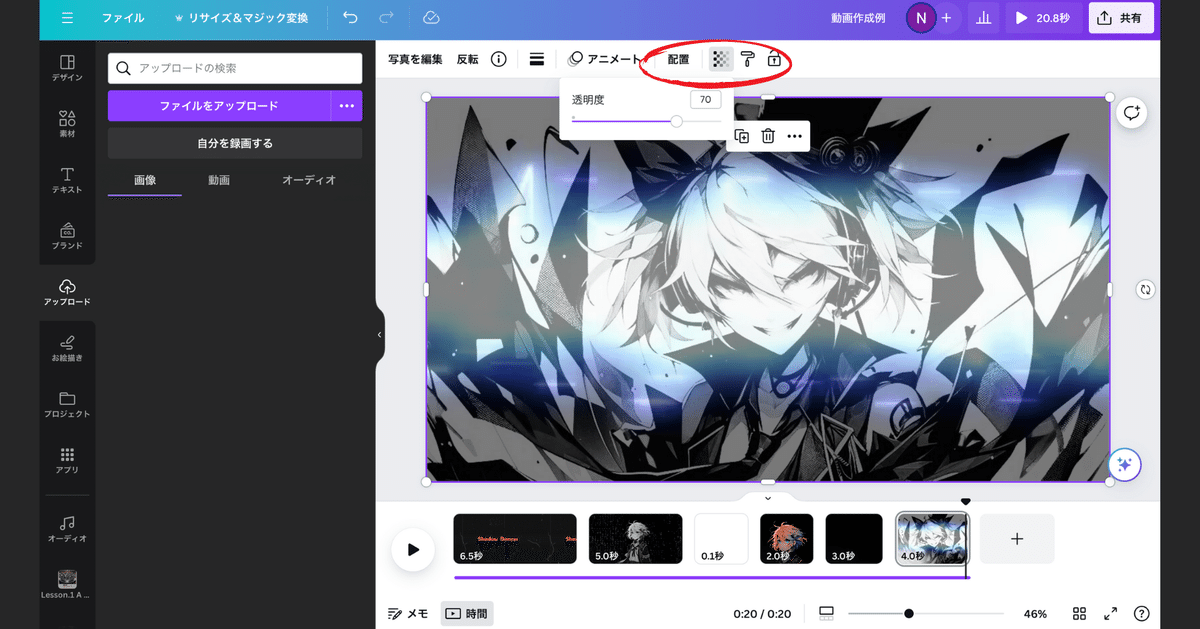Viewport: 1200px width, 629px height.
Task: Toggle the transparency checkerboard icon
Action: point(721,59)
